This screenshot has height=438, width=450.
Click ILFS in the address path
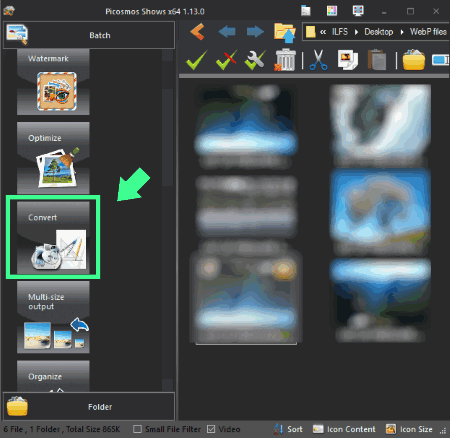tap(340, 32)
